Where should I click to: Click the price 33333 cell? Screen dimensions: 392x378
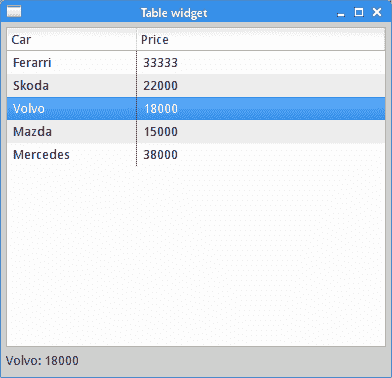(x=261, y=63)
